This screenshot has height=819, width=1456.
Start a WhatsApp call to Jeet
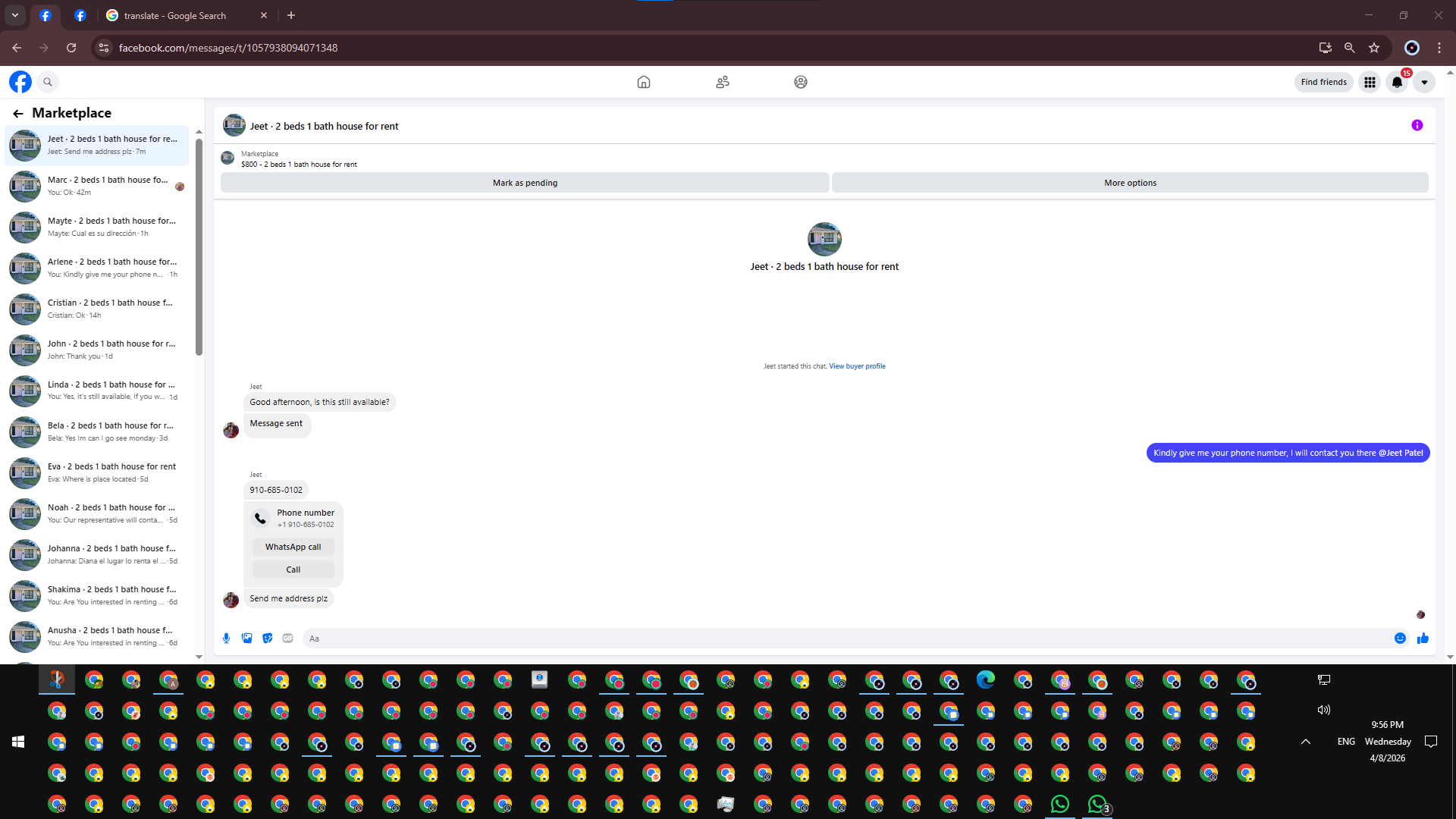293,547
